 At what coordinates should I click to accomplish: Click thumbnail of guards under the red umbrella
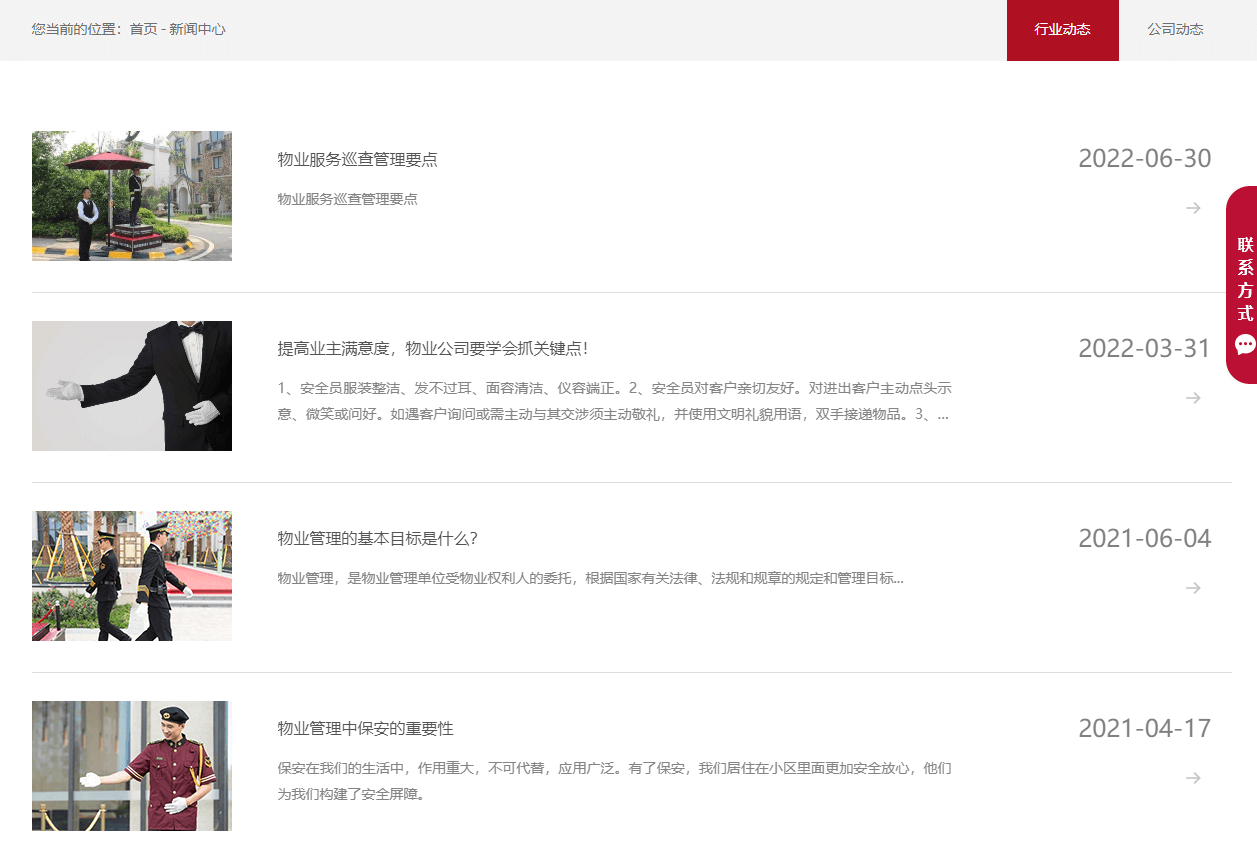pos(132,196)
